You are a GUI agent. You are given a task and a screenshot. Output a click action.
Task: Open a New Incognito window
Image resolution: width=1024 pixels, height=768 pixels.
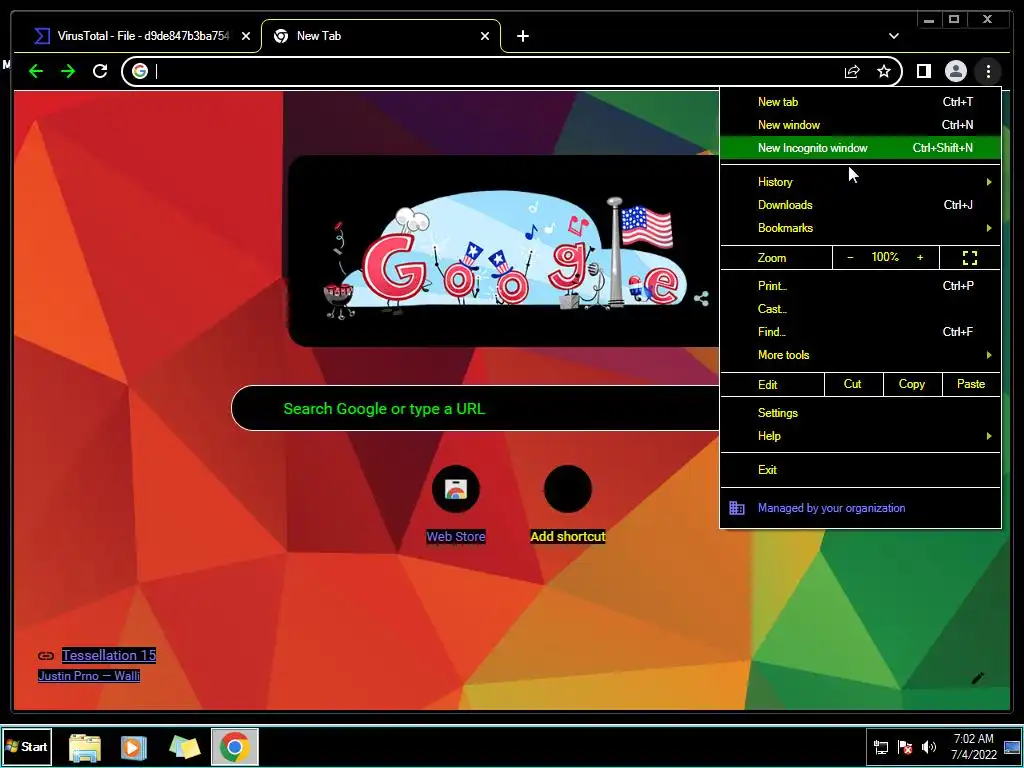click(860, 148)
